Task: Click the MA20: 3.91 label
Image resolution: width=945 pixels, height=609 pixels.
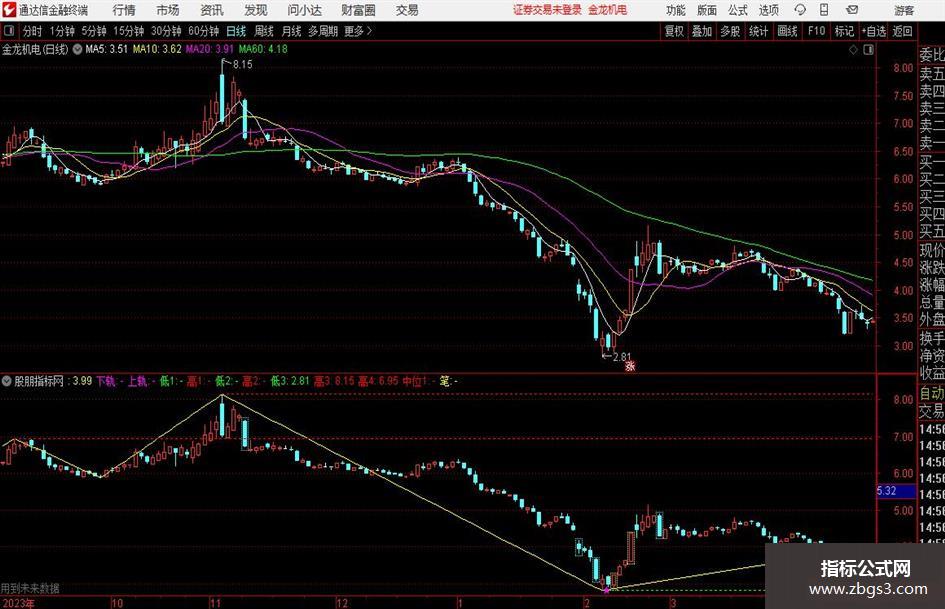Action: [x=210, y=49]
